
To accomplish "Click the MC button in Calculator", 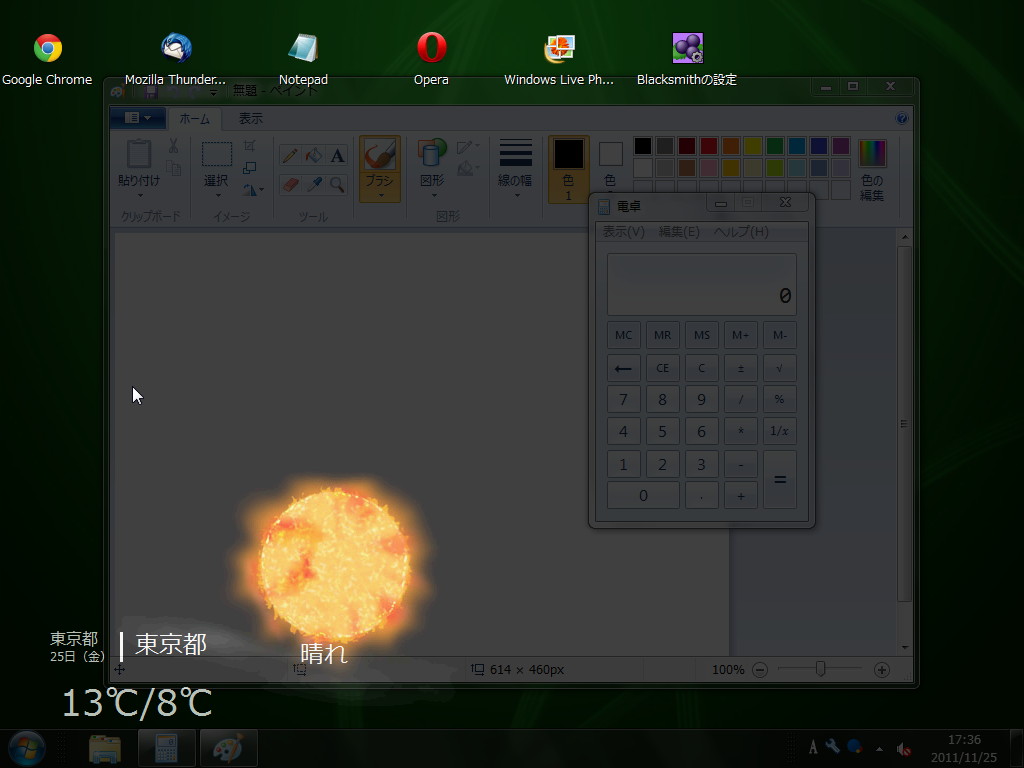I will click(x=624, y=335).
